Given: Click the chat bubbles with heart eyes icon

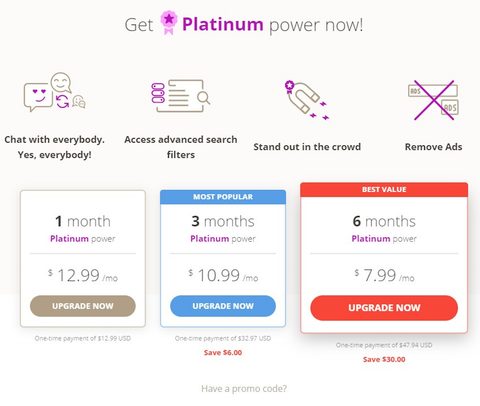Looking at the screenshot, I should point(55,92).
